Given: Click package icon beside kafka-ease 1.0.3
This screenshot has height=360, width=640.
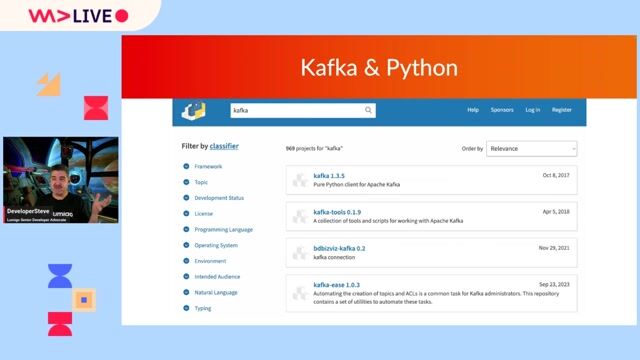Looking at the screenshot, I should tap(300, 293).
